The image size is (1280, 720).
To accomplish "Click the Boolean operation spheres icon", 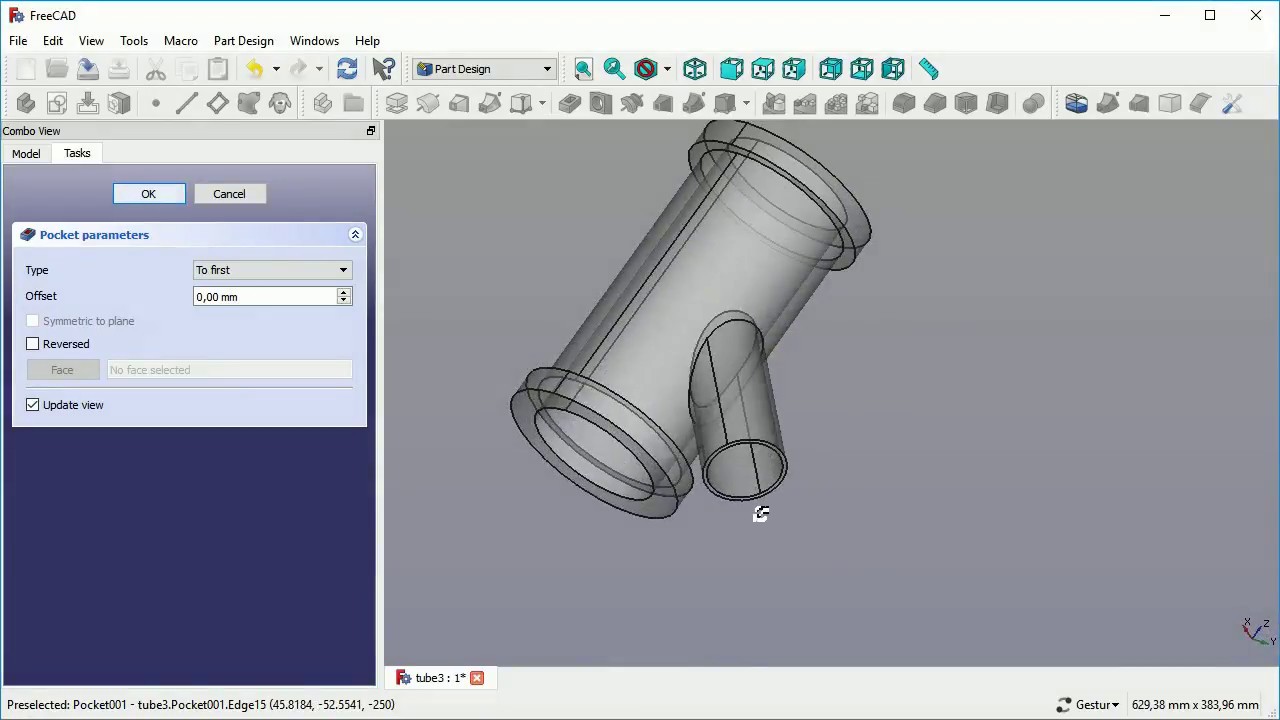I will pos(1034,103).
